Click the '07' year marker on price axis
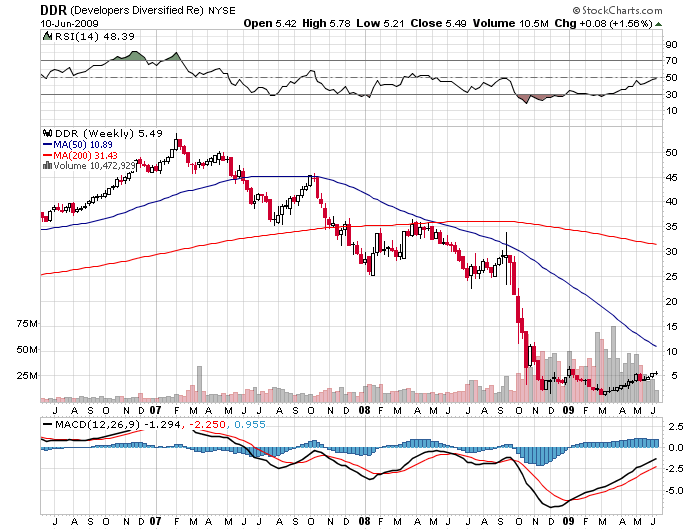 click(155, 410)
